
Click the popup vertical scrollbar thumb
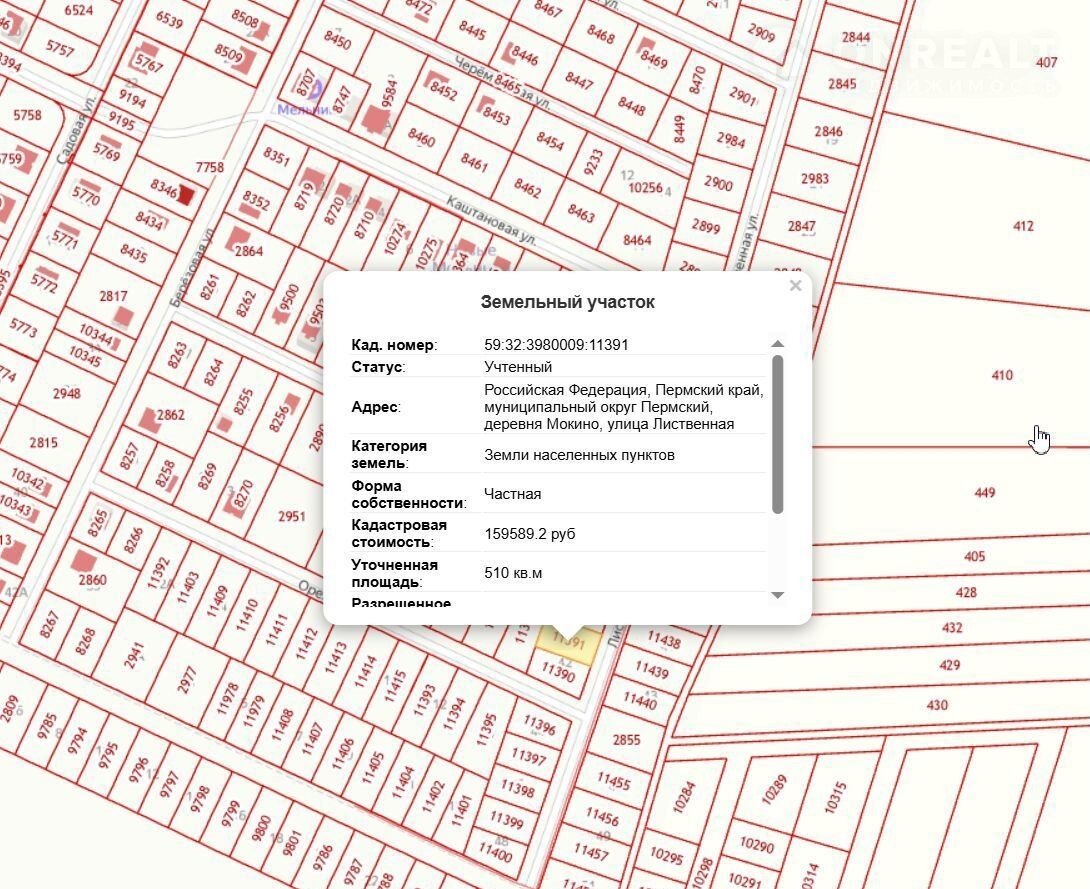click(778, 434)
